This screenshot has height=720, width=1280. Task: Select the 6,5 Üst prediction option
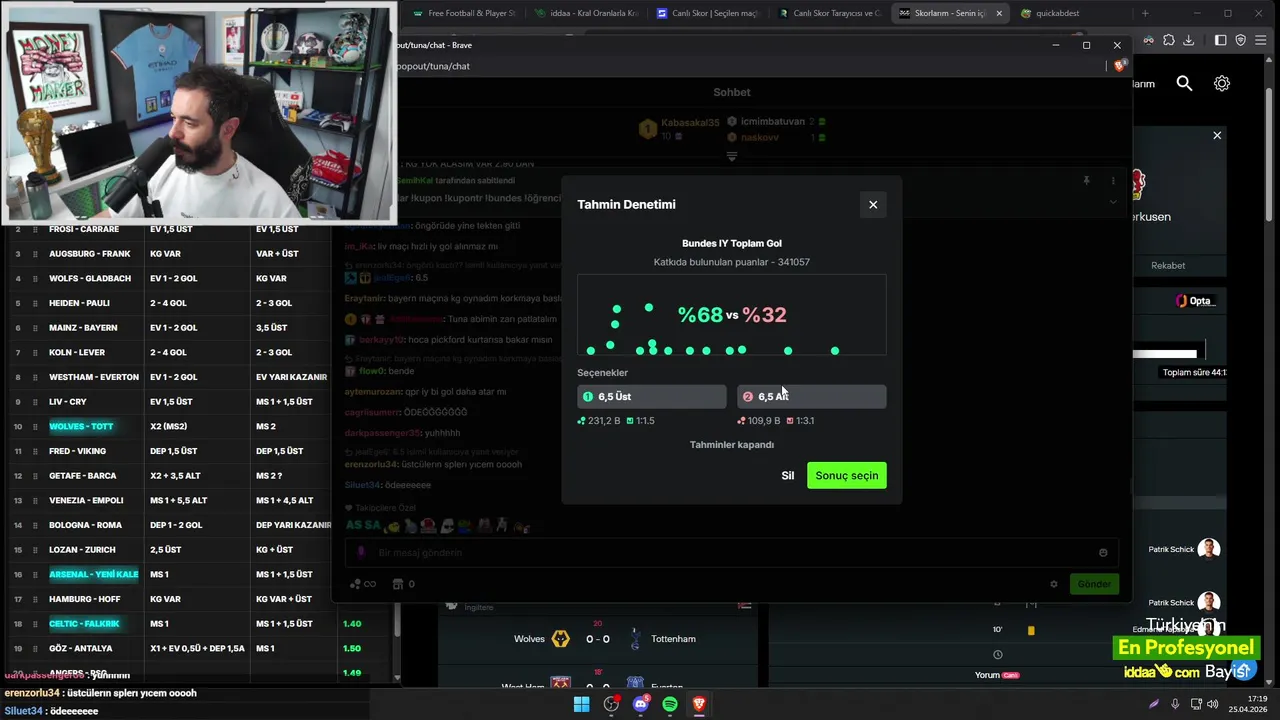652,397
